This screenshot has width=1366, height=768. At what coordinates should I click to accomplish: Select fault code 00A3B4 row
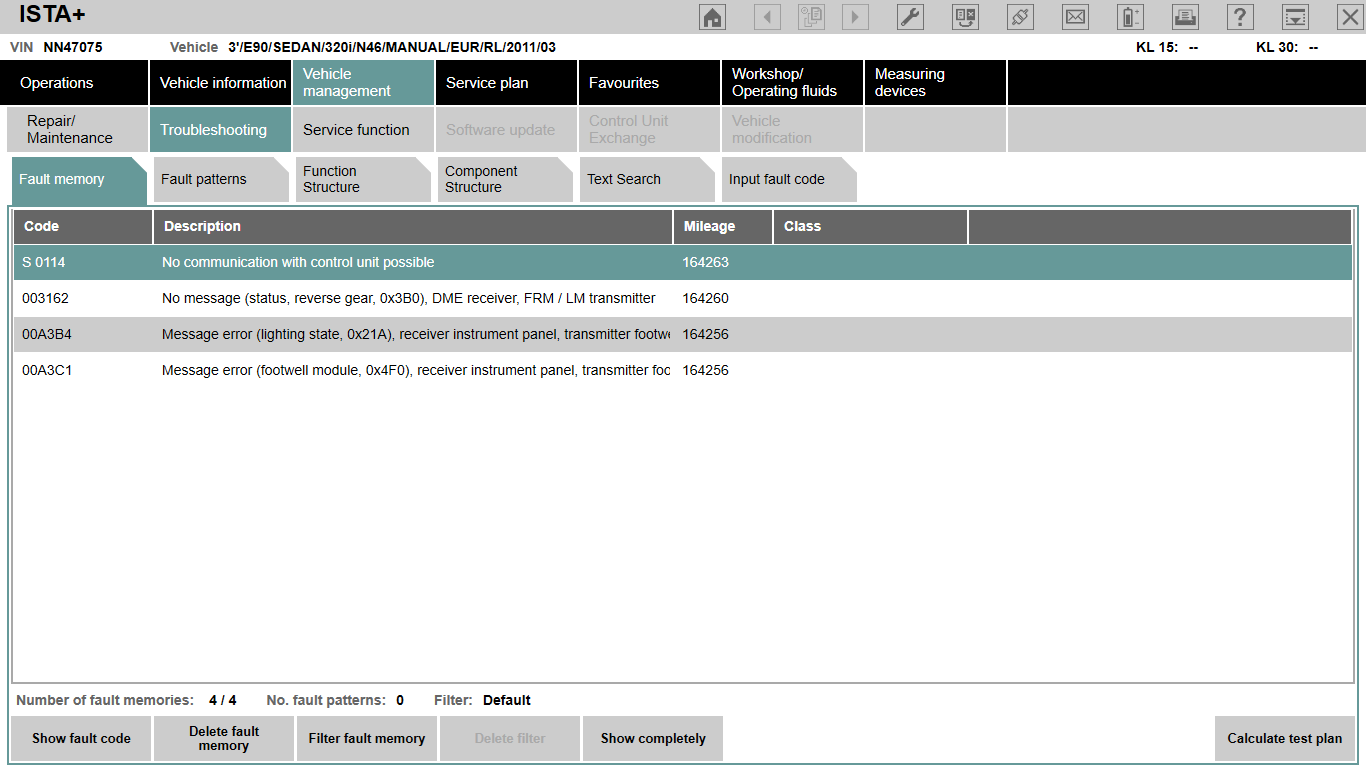[683, 334]
